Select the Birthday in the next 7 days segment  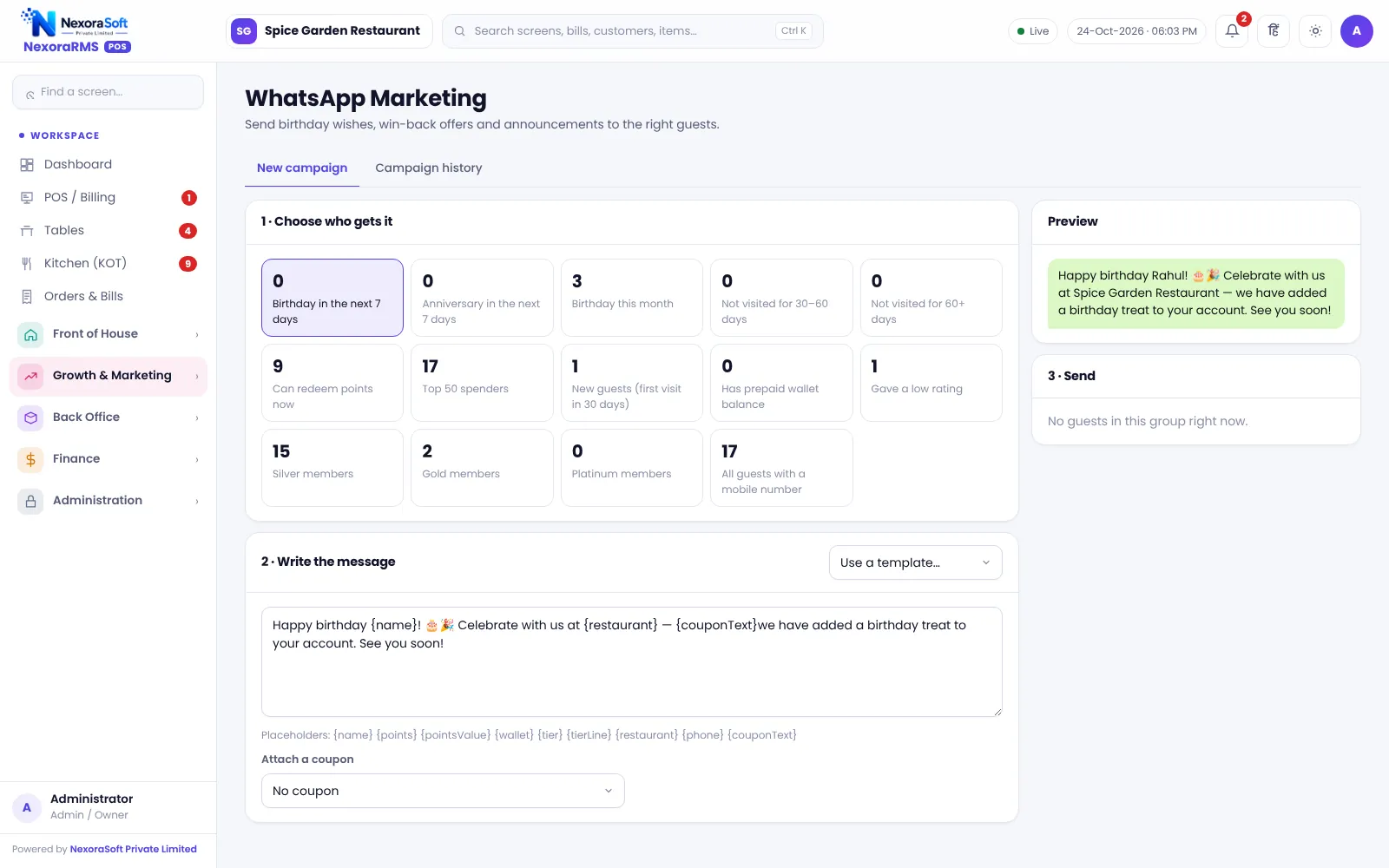click(x=332, y=298)
